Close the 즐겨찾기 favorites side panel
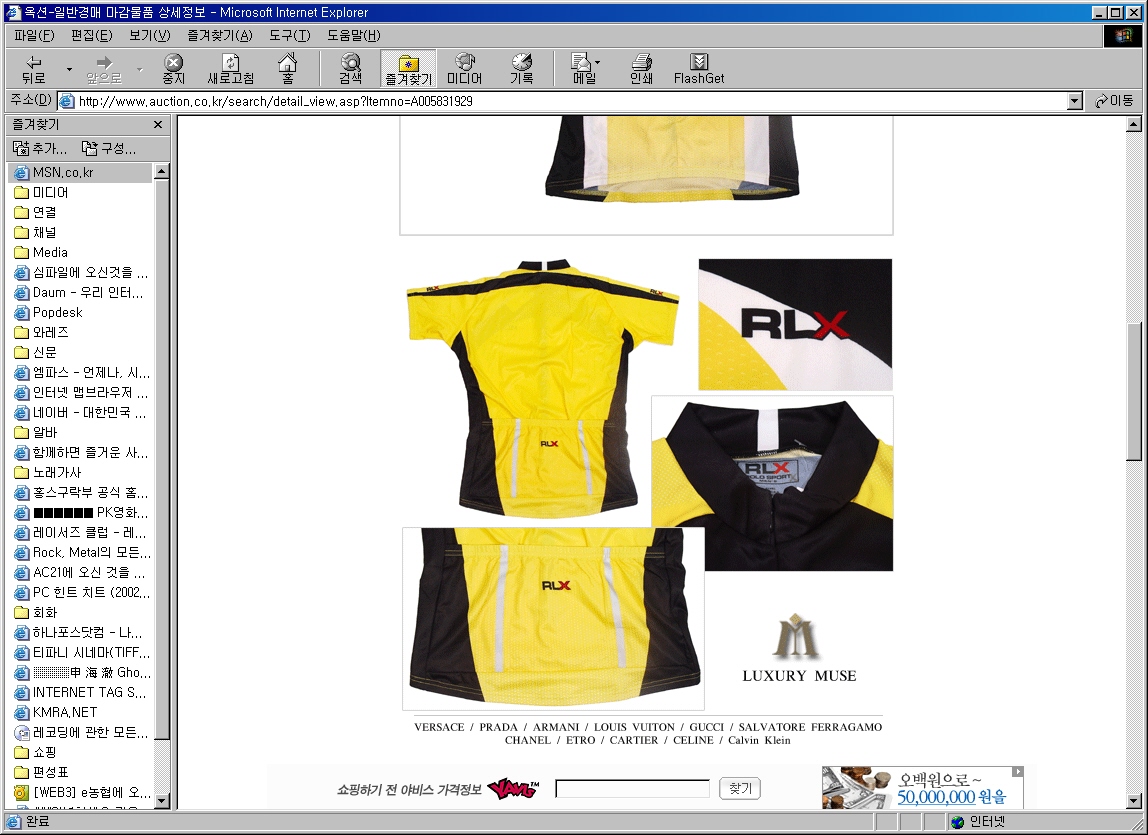 [x=157, y=125]
